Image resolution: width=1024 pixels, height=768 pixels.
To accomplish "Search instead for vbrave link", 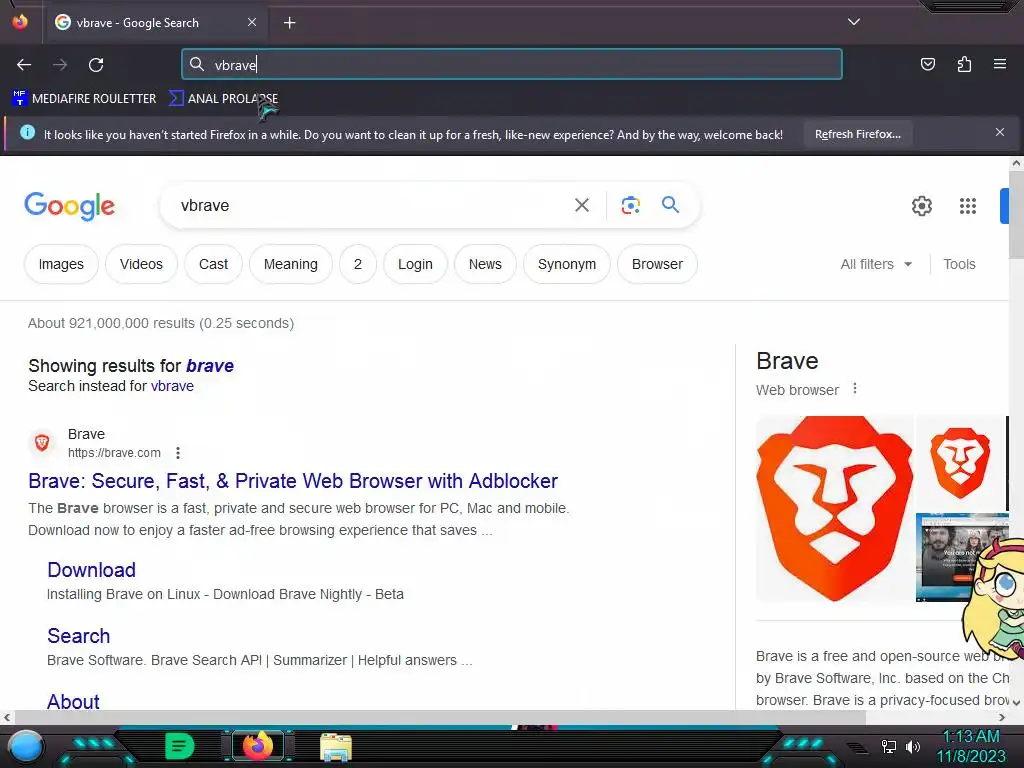I will click(x=172, y=386).
